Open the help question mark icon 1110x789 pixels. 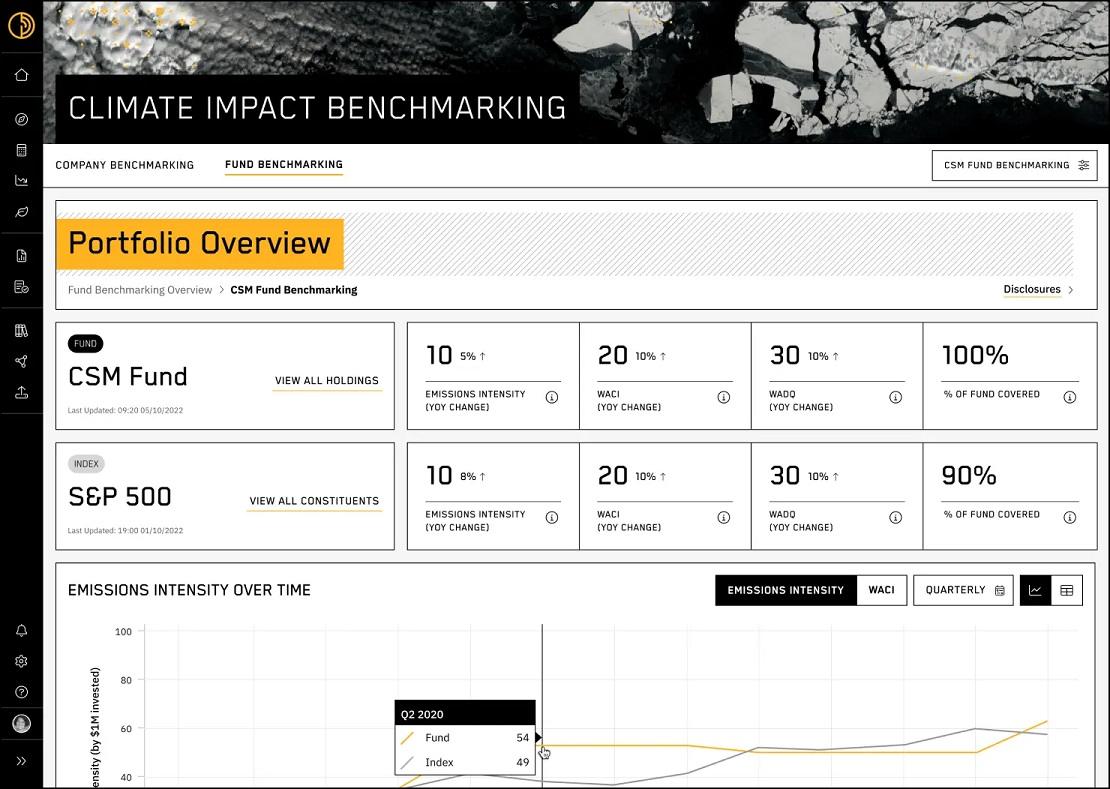(21, 692)
